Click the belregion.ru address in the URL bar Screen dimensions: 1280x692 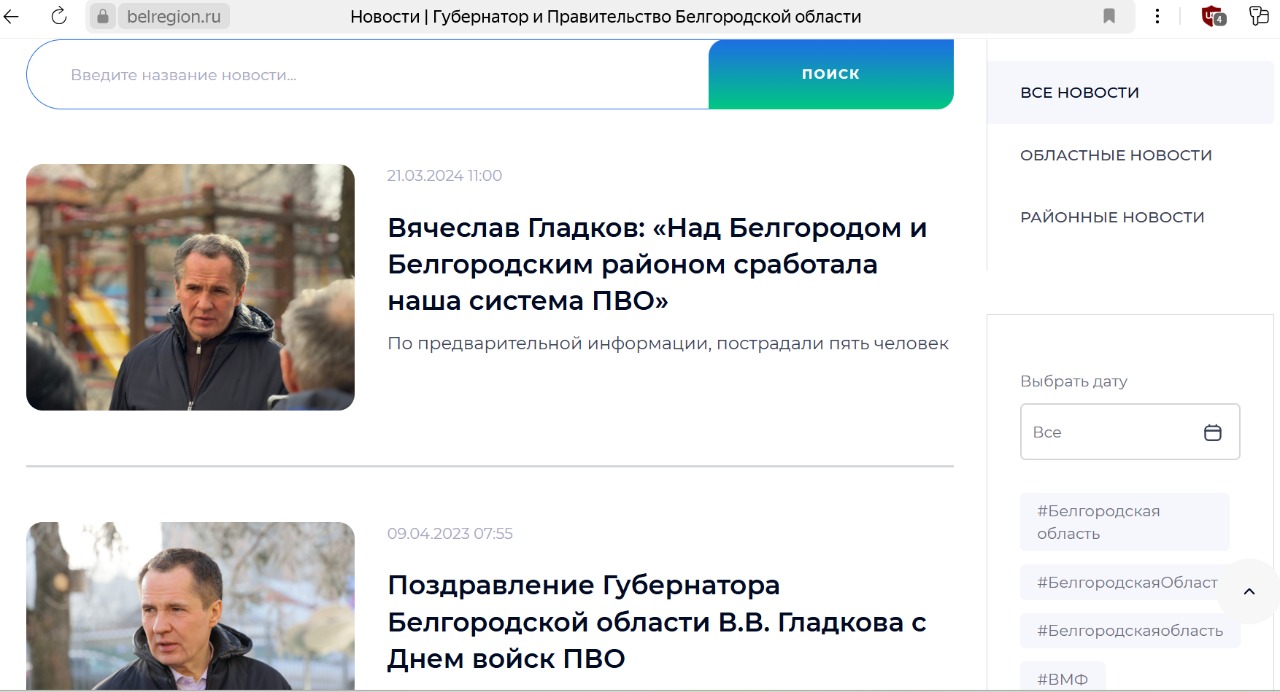coord(174,16)
